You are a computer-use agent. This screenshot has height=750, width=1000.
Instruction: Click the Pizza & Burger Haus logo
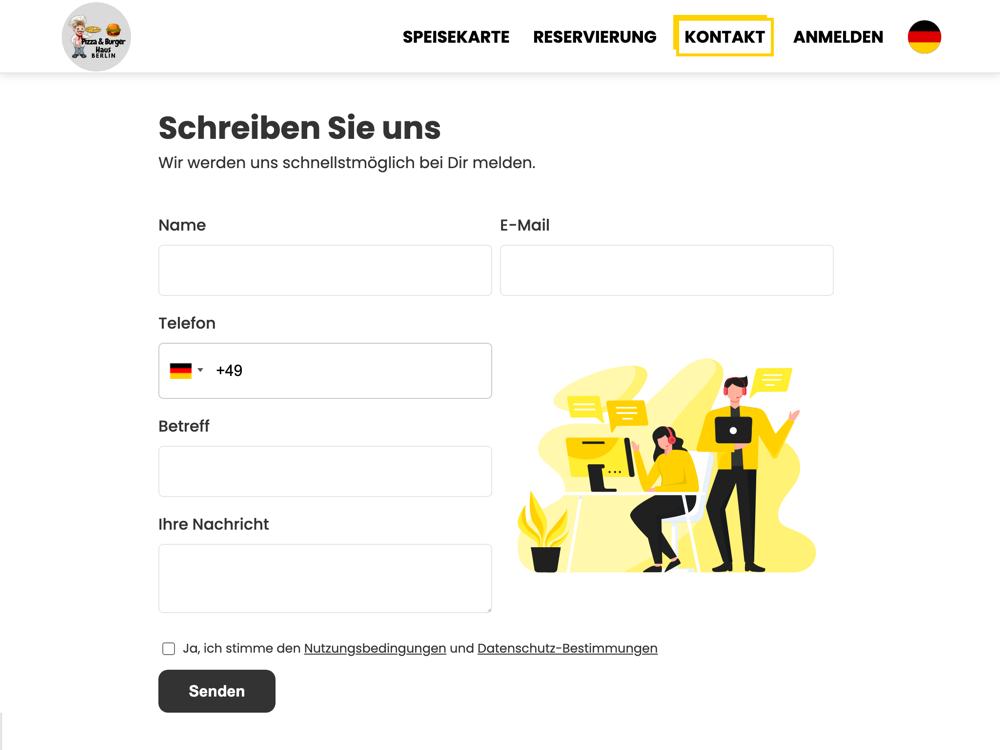pos(96,36)
